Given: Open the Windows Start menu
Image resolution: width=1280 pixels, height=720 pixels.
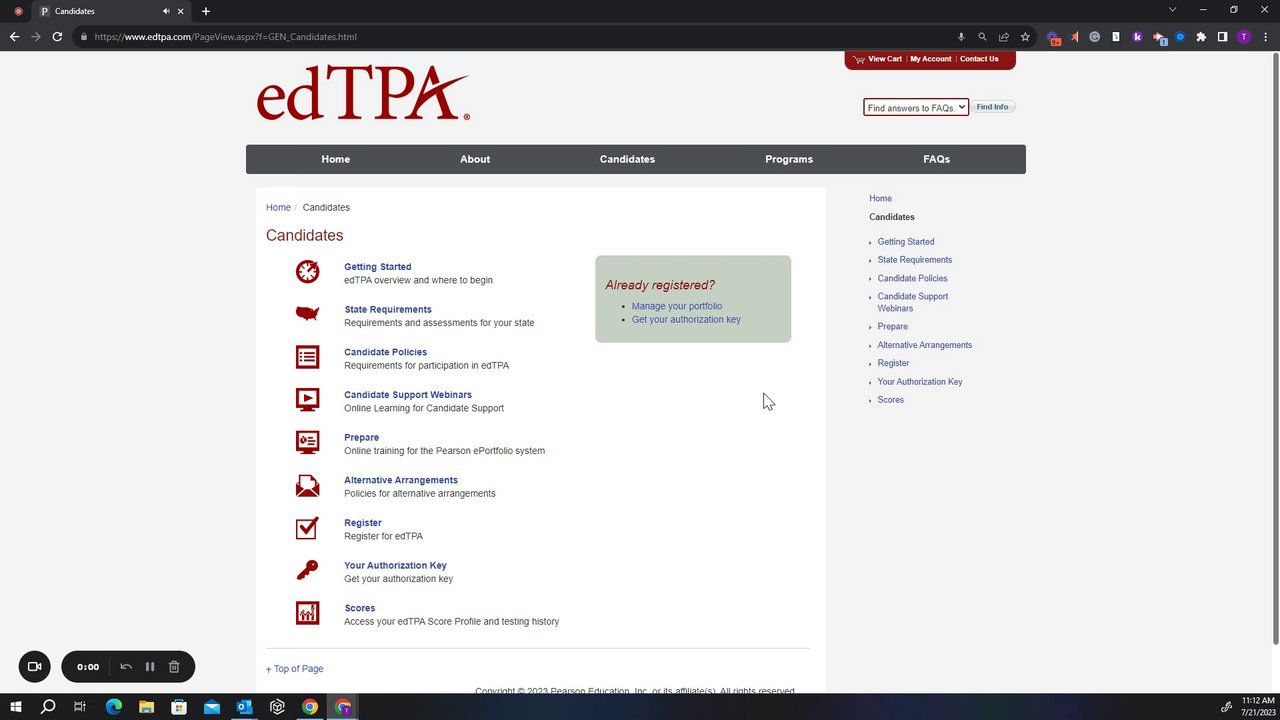Looking at the screenshot, I should [16, 707].
